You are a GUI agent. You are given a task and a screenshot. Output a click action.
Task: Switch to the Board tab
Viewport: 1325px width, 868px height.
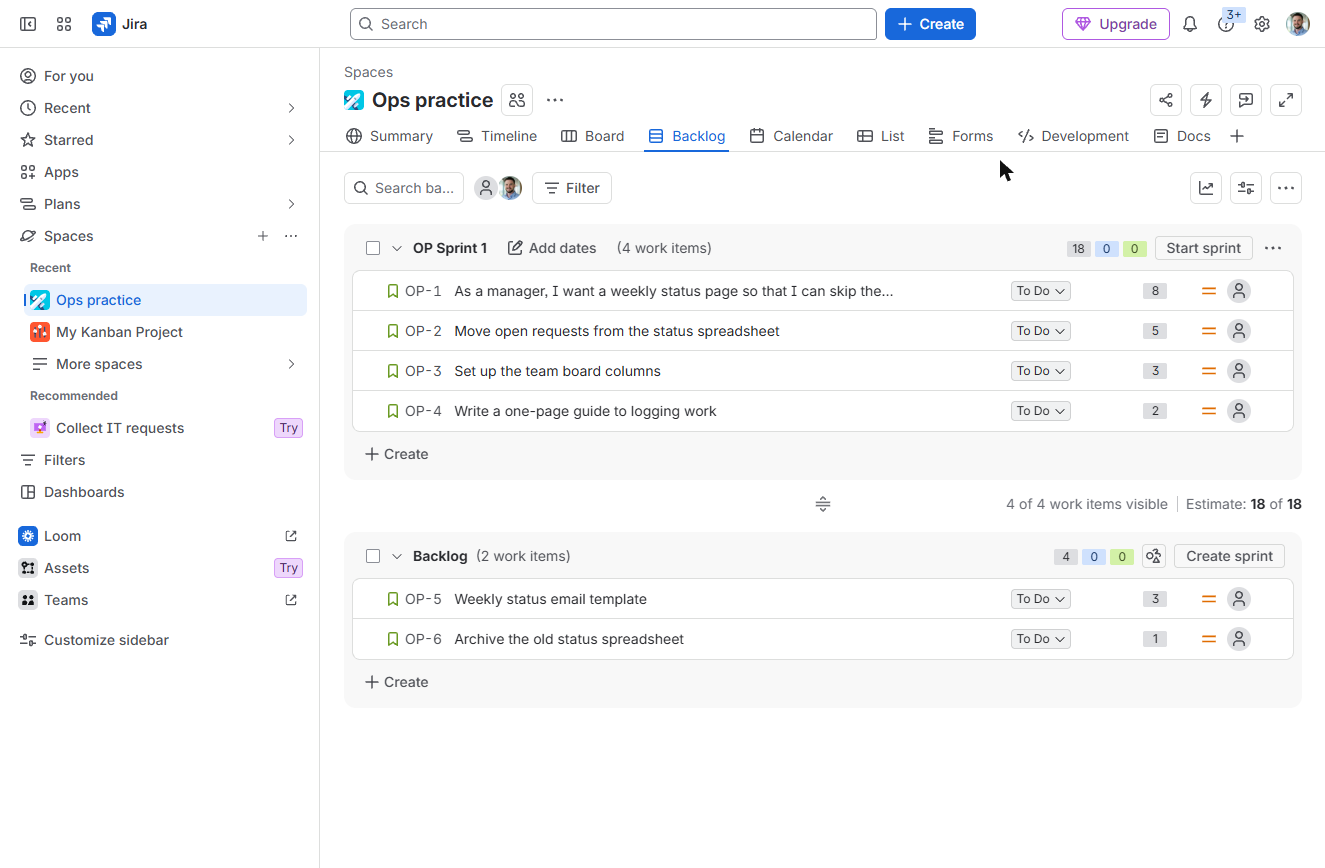(593, 136)
